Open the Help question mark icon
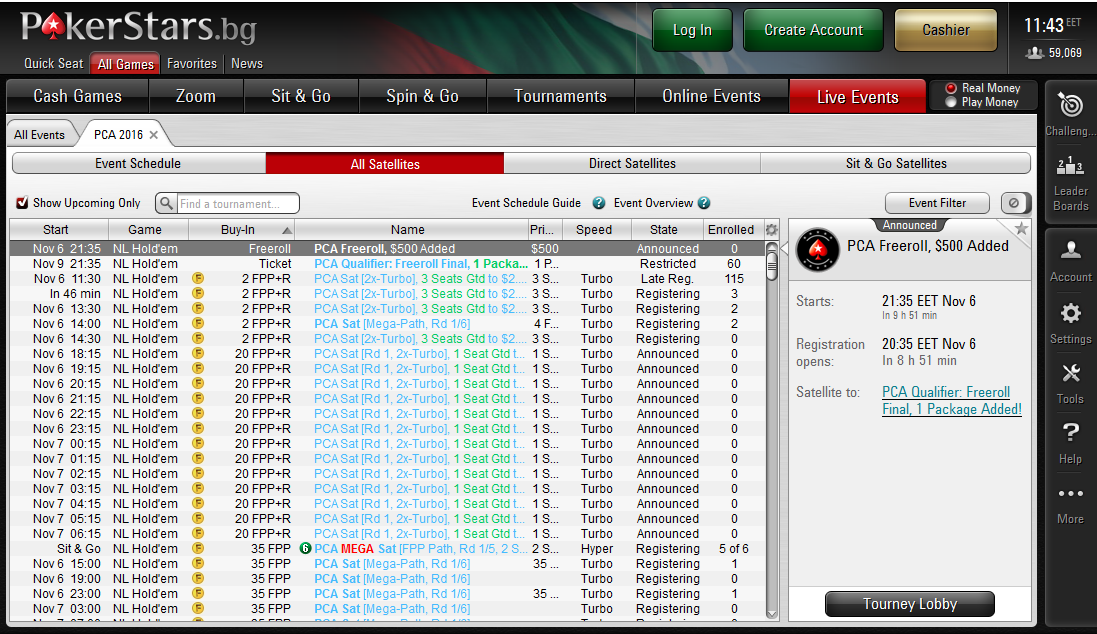1097x634 pixels. coord(1070,433)
